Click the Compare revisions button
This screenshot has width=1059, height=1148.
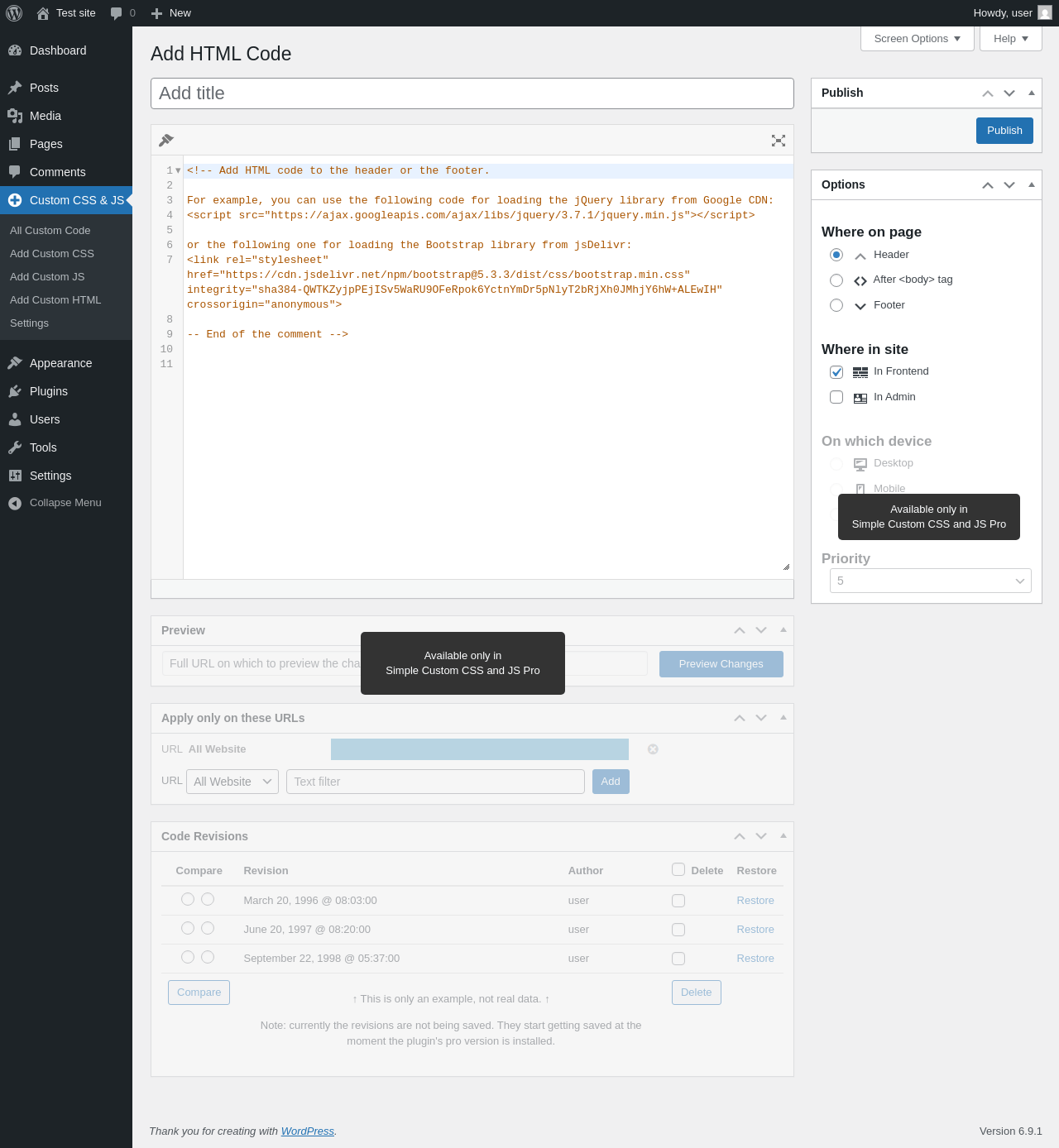[x=199, y=993]
